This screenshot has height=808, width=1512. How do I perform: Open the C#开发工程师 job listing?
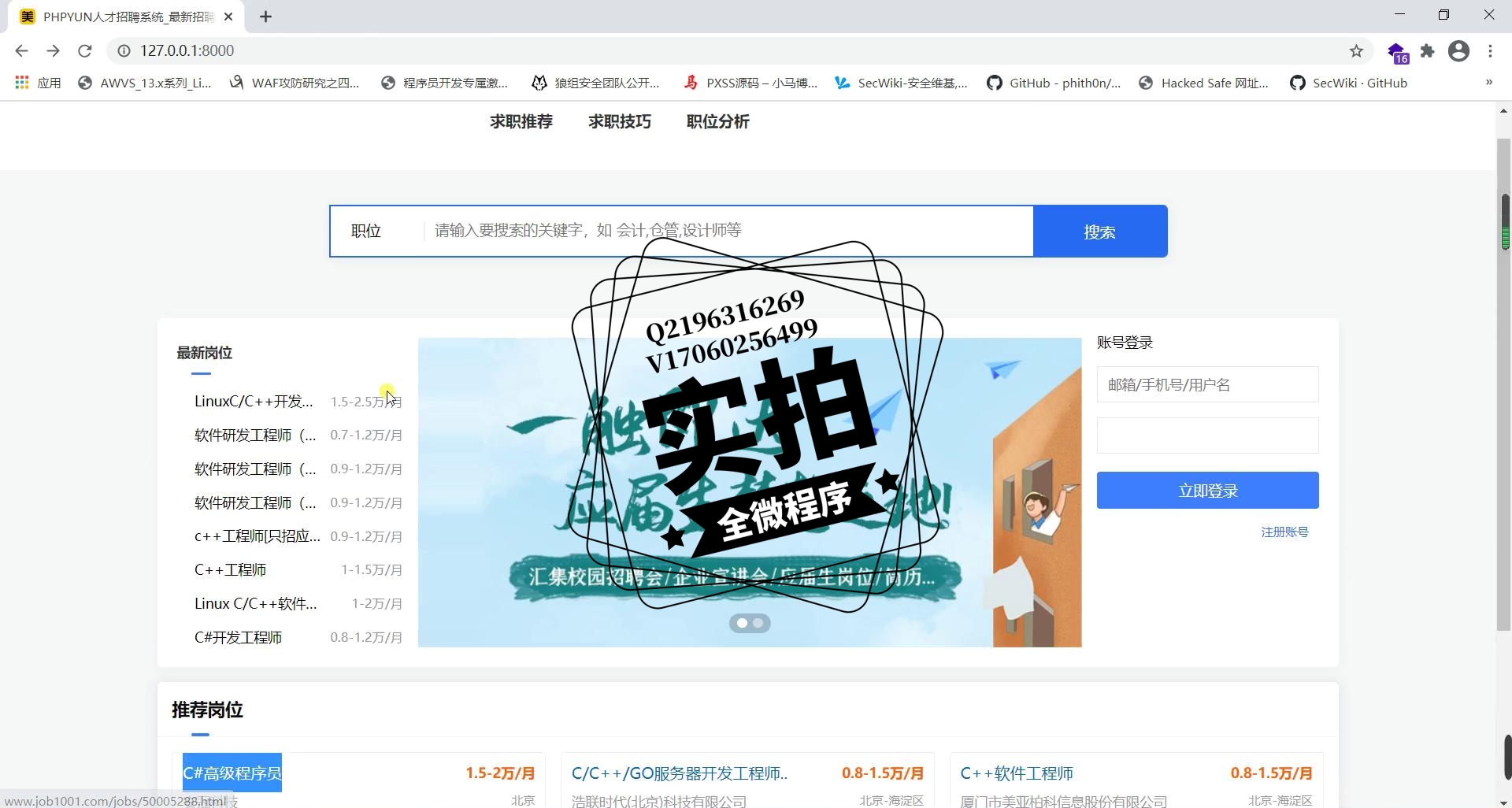pyautogui.click(x=238, y=638)
